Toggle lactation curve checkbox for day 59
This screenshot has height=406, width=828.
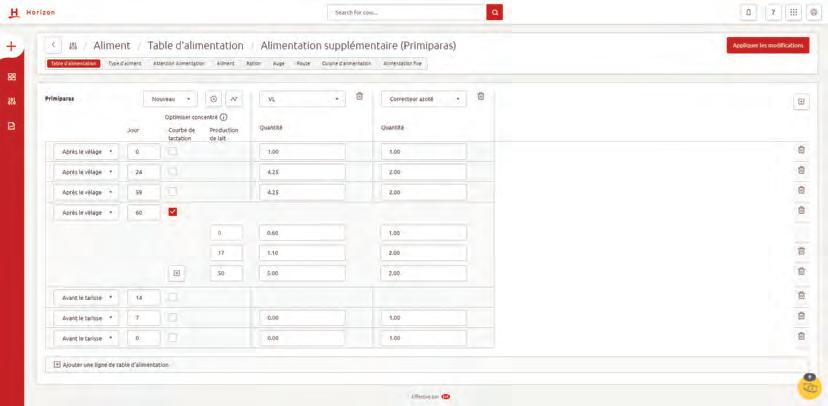click(x=173, y=192)
